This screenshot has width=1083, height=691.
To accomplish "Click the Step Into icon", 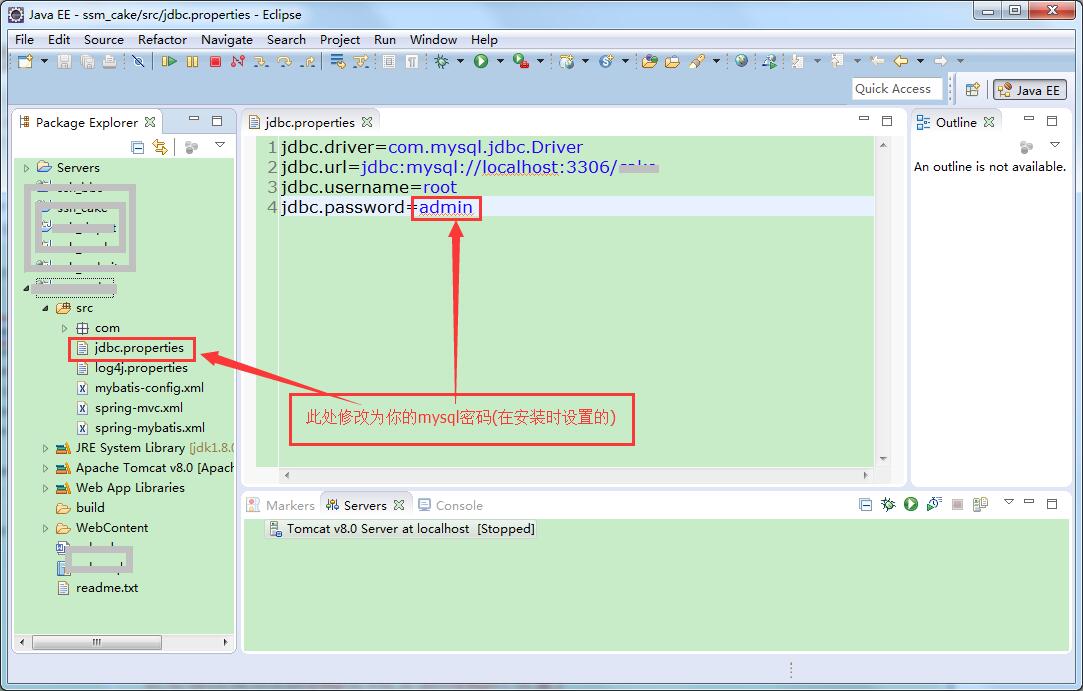I will tap(260, 61).
